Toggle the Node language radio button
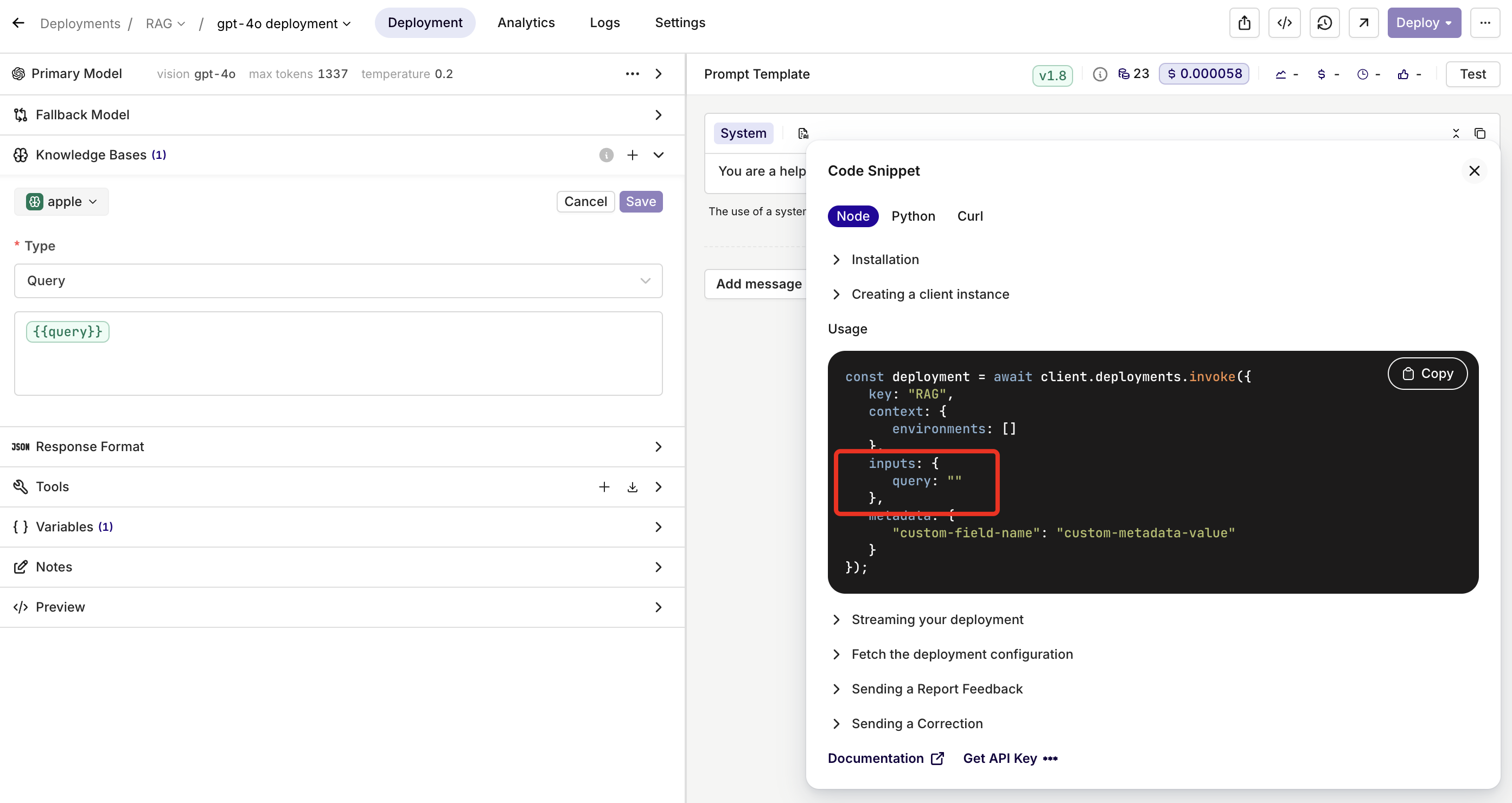The height and width of the screenshot is (803, 1512). 852,216
